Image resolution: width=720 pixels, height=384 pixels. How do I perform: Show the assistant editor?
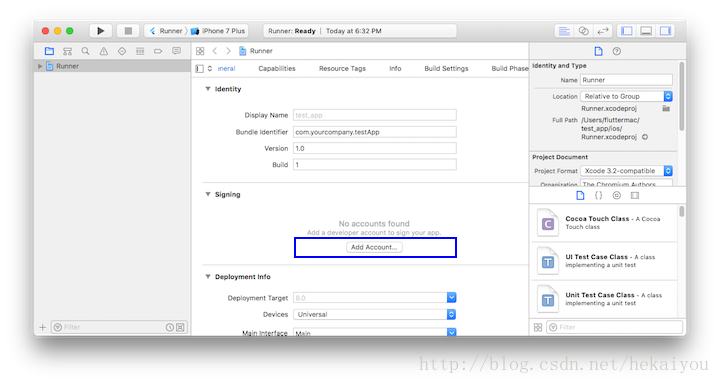[x=583, y=31]
